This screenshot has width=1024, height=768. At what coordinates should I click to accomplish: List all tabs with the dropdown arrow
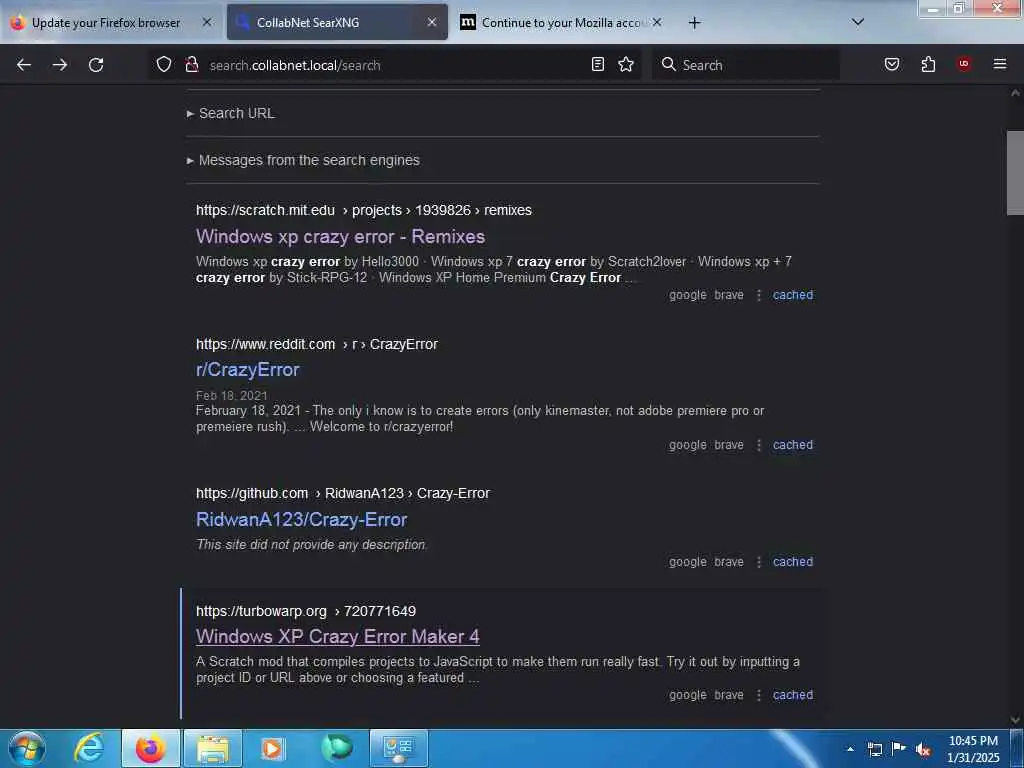click(x=858, y=22)
